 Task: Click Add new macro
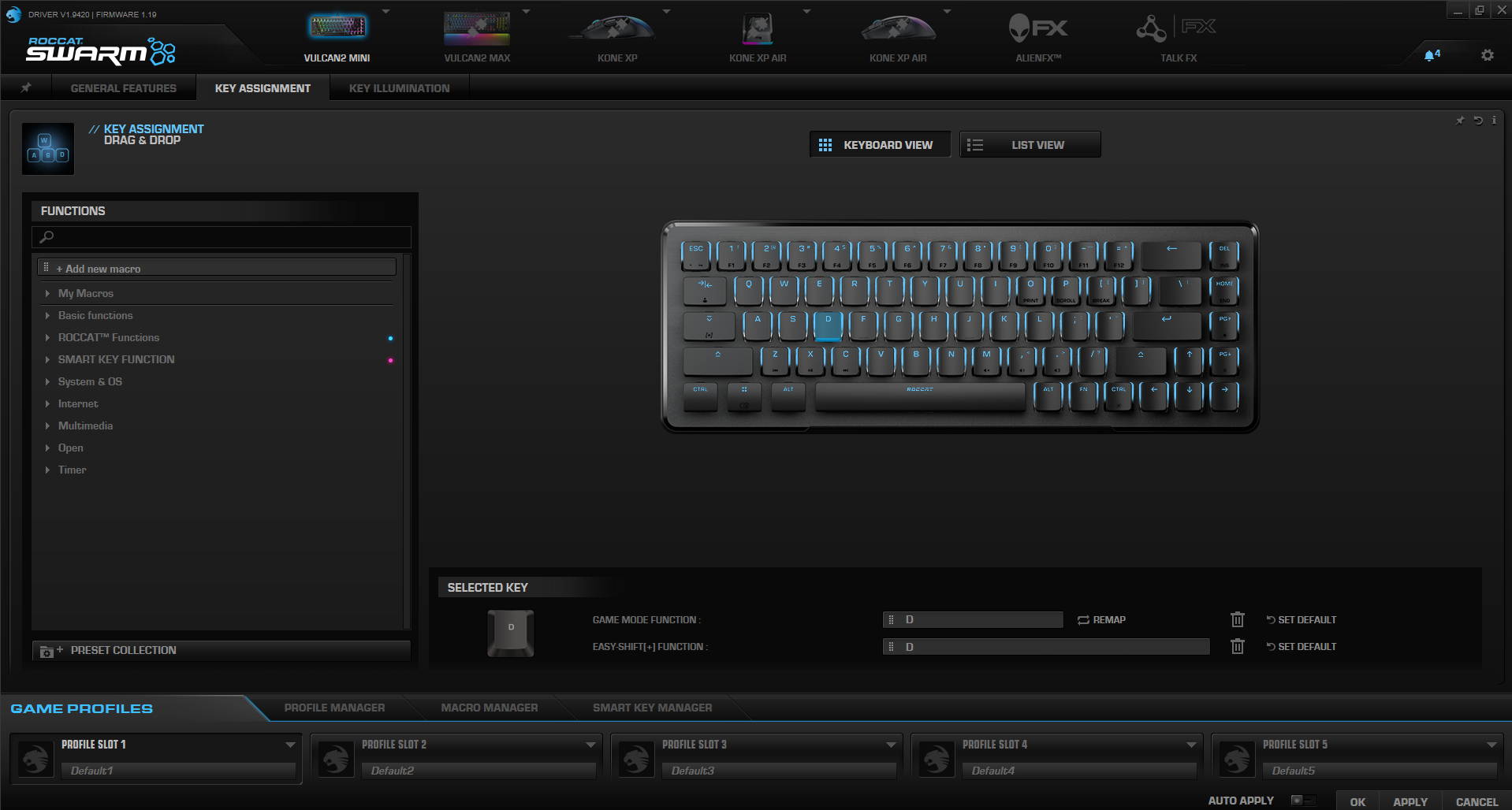point(217,269)
